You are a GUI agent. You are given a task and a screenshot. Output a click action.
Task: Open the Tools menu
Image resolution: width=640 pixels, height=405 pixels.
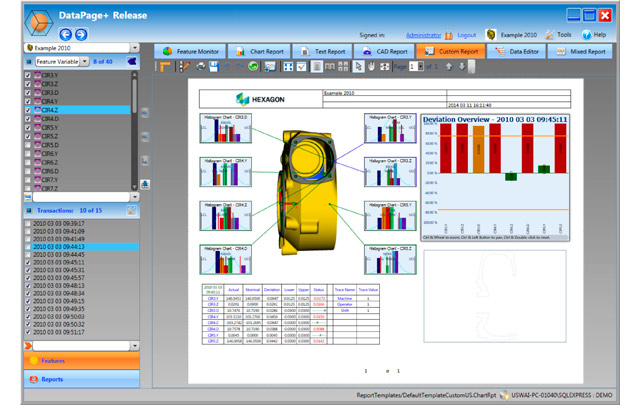[558, 35]
